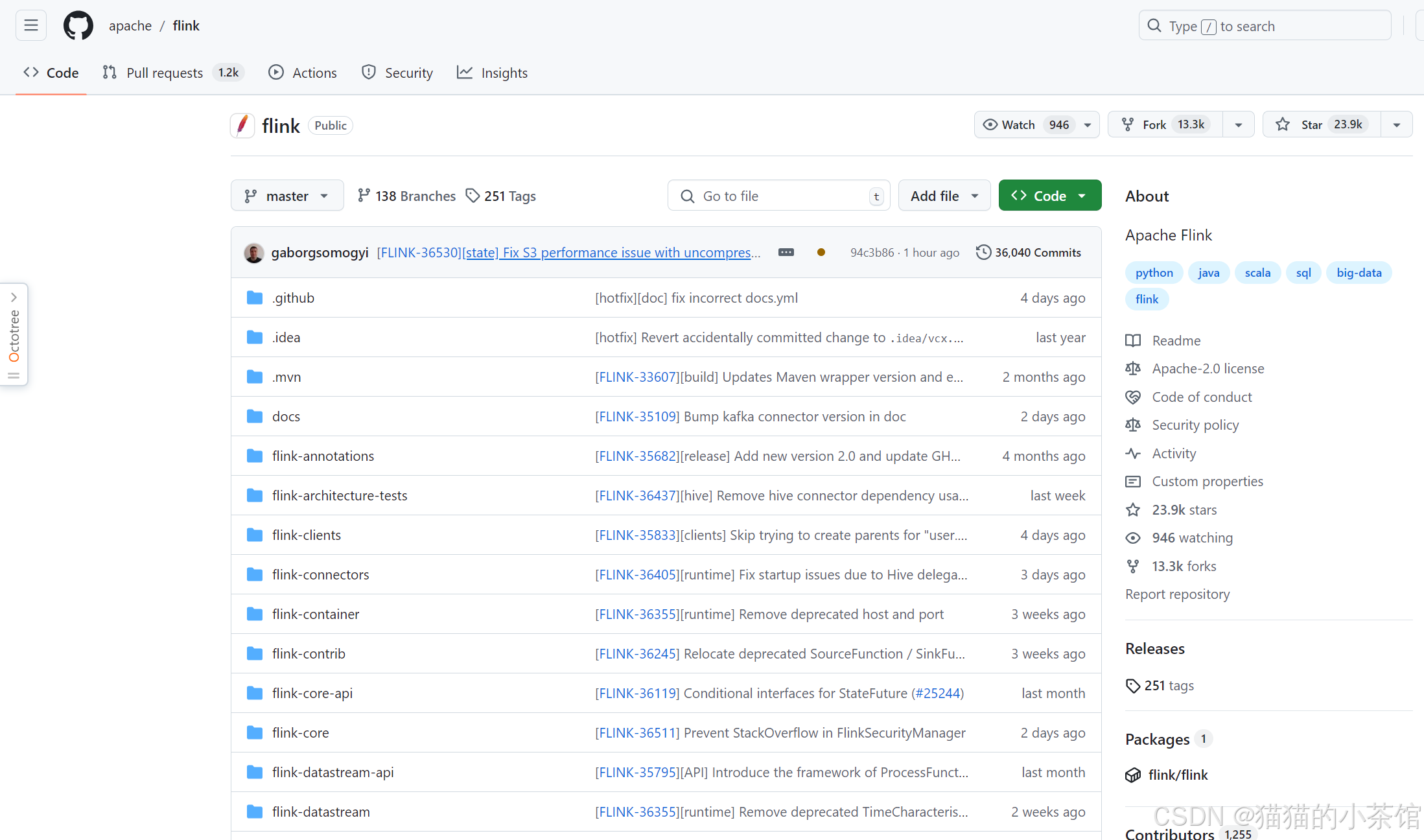Open the Packages section heading

[x=1158, y=739]
